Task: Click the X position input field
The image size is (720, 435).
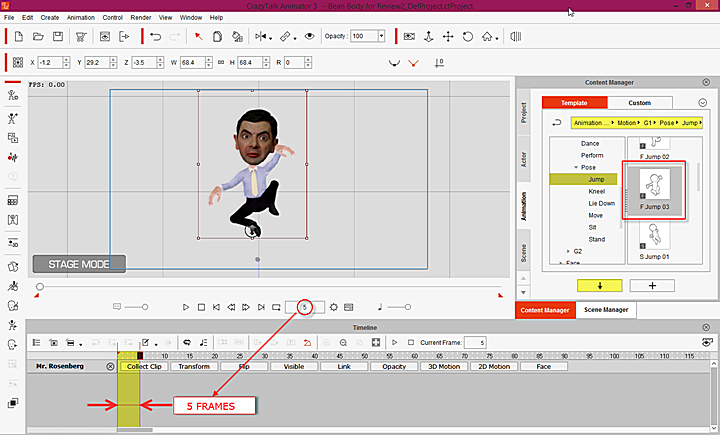Action: coord(50,62)
